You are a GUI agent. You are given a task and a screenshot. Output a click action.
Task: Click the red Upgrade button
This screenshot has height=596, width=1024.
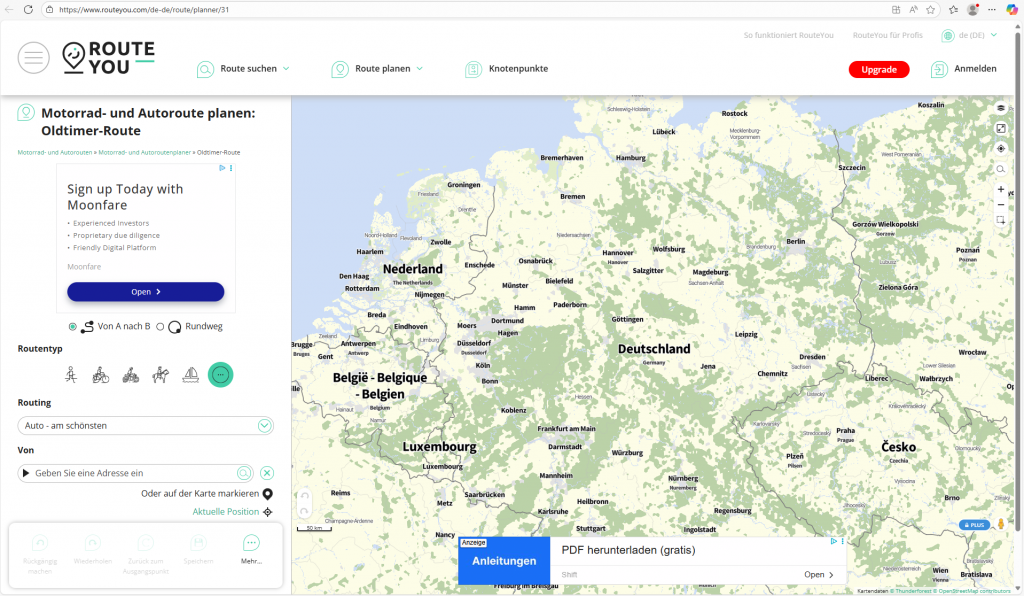[878, 69]
